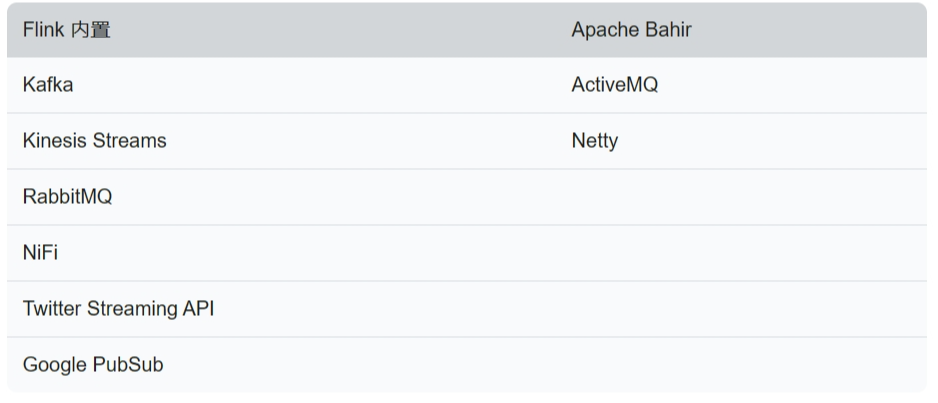Select the RabbitMQ row text

click(67, 197)
